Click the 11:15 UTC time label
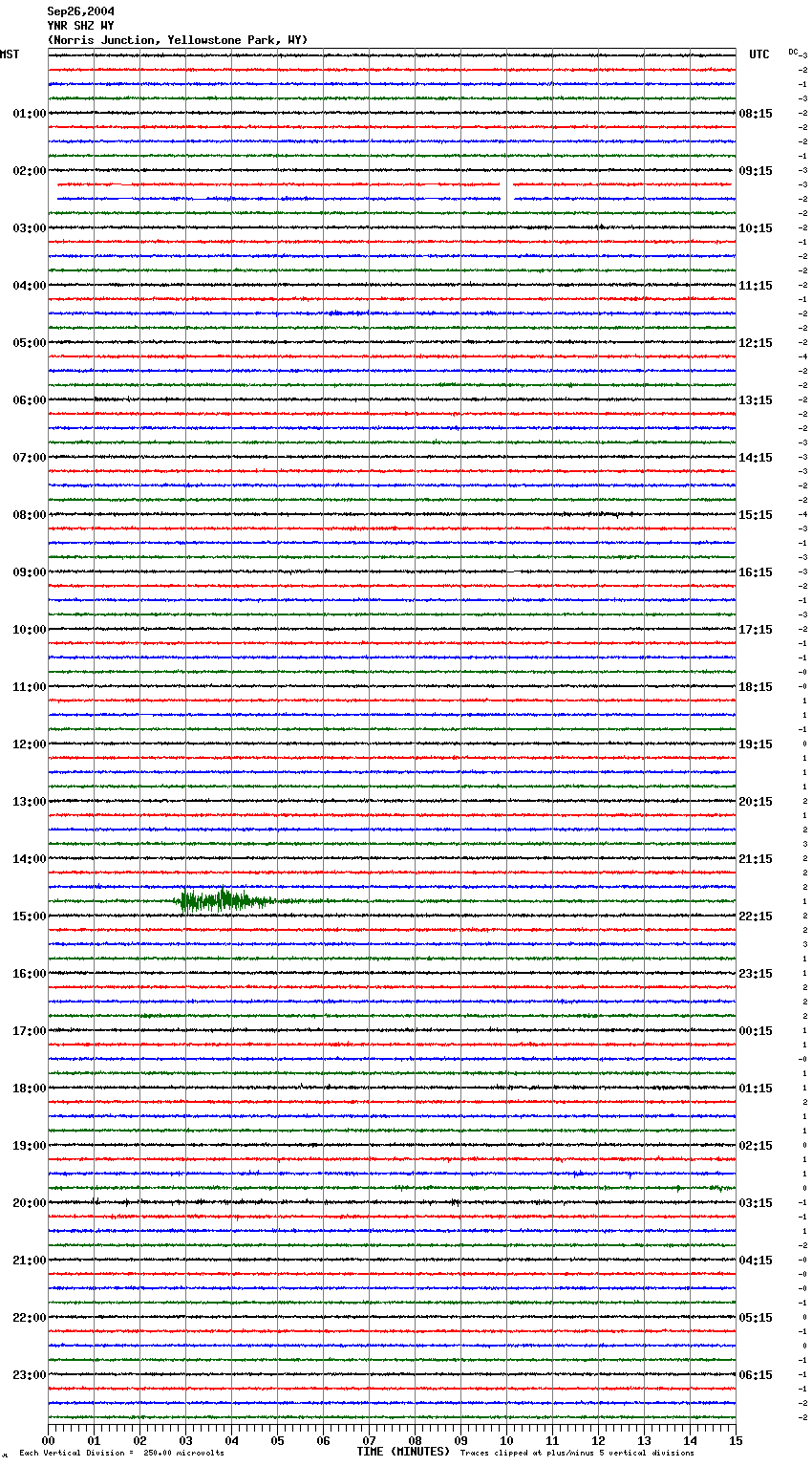The image size is (812, 1466). (756, 286)
